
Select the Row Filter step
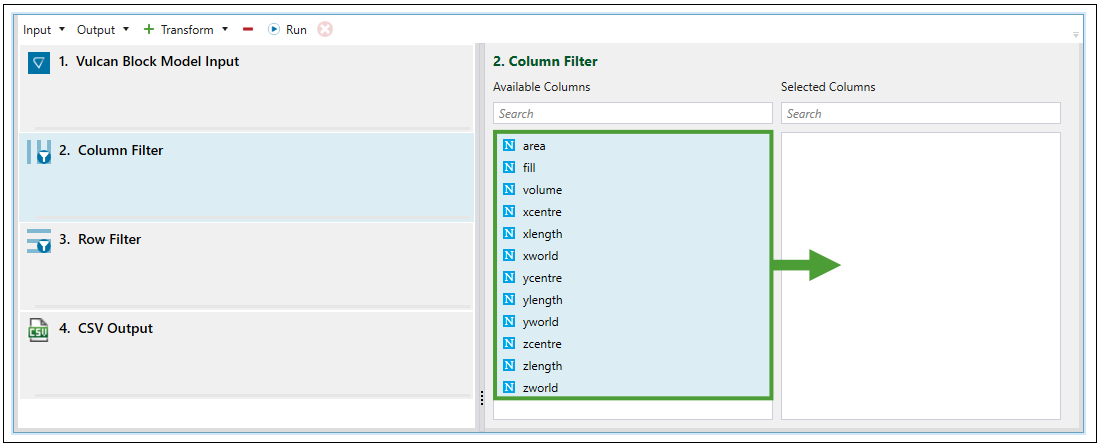(x=110, y=240)
